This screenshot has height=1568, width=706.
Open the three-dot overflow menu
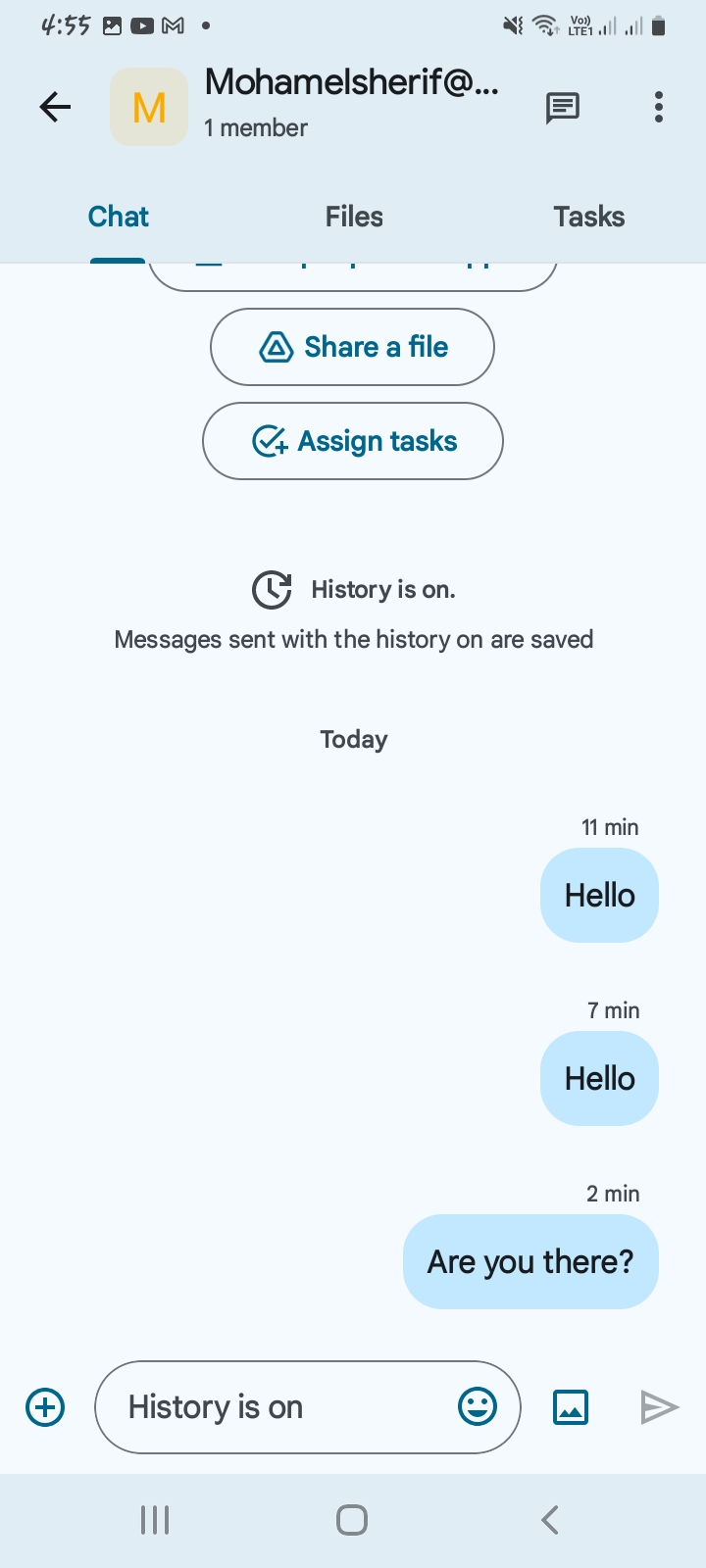659,107
